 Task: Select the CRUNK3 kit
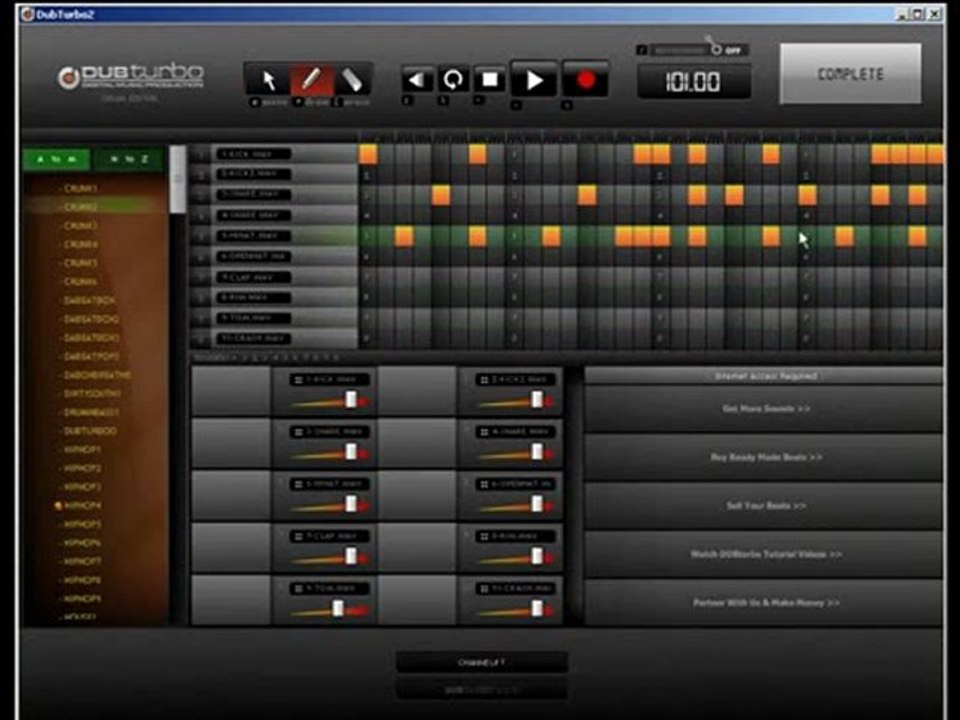80,226
